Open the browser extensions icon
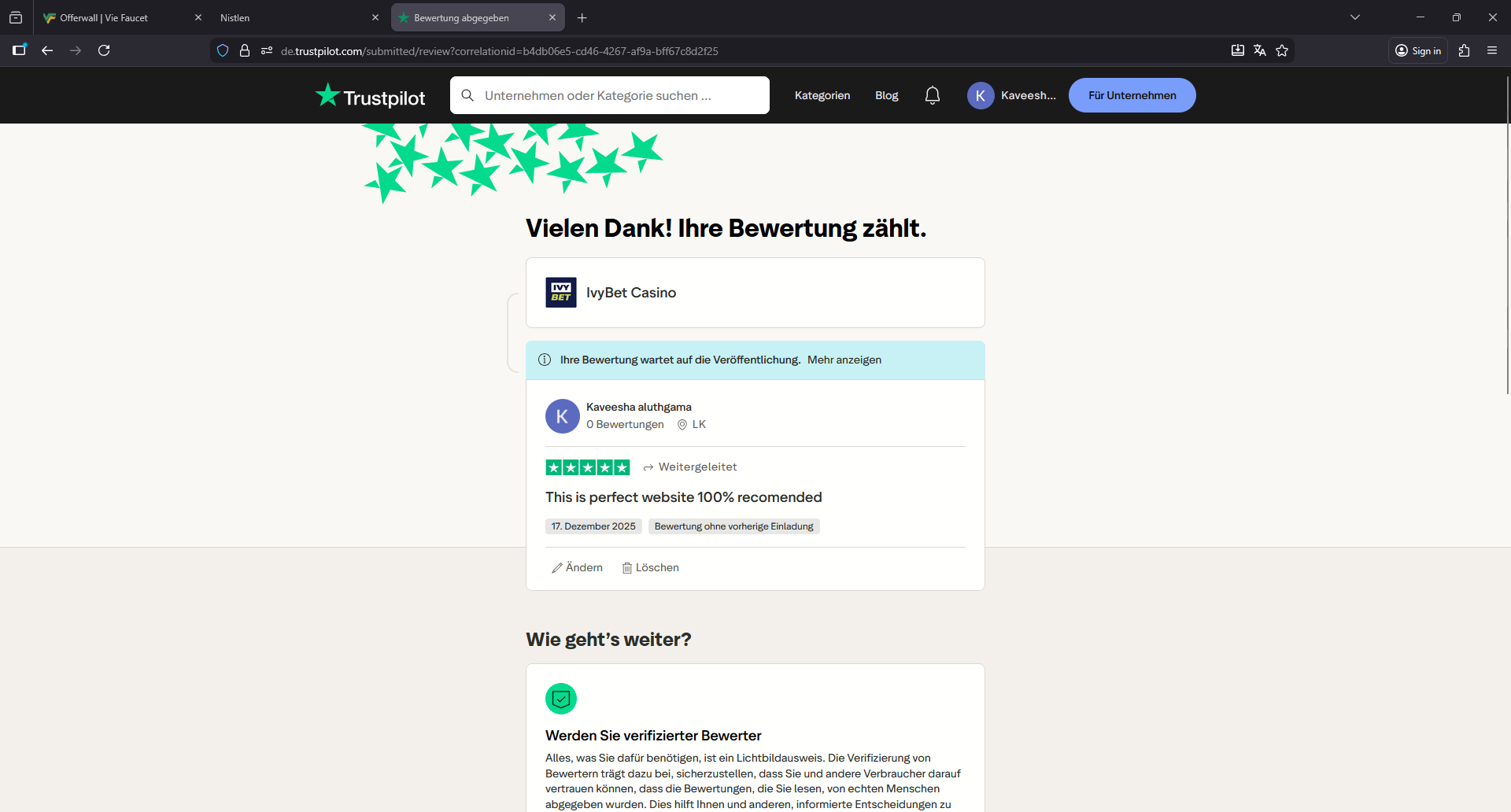This screenshot has height=812, width=1511. [x=1464, y=50]
